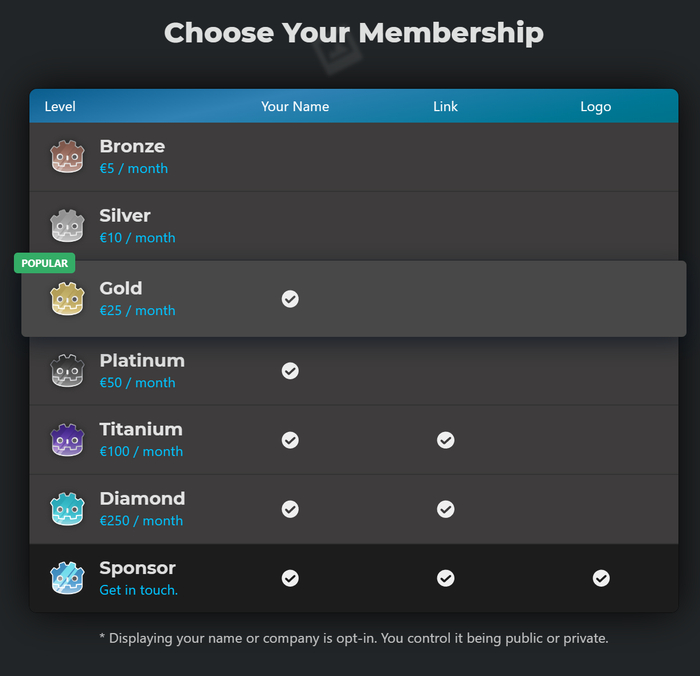
Task: Click Diamond's Link checkmark
Action: click(446, 509)
